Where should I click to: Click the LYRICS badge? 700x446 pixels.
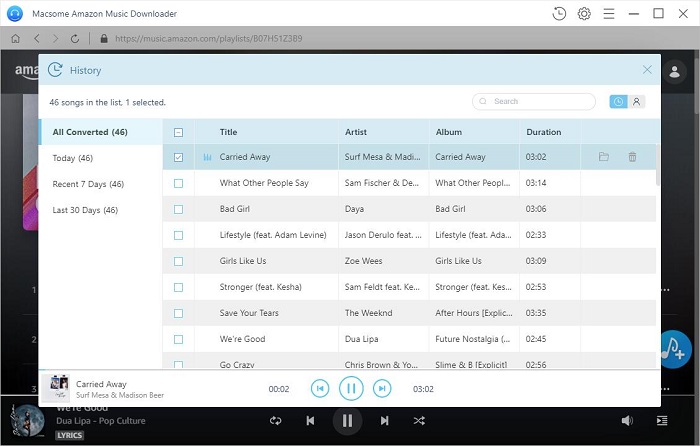pos(69,435)
